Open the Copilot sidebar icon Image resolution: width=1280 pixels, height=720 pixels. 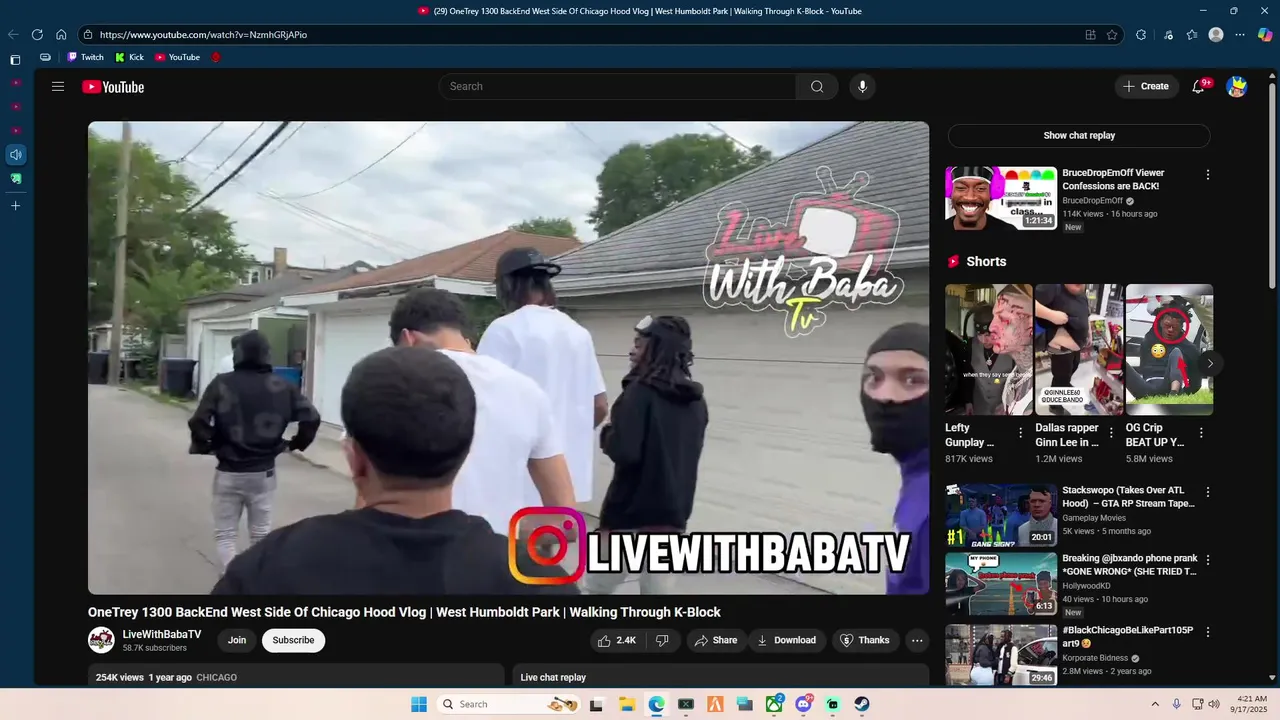1265,34
